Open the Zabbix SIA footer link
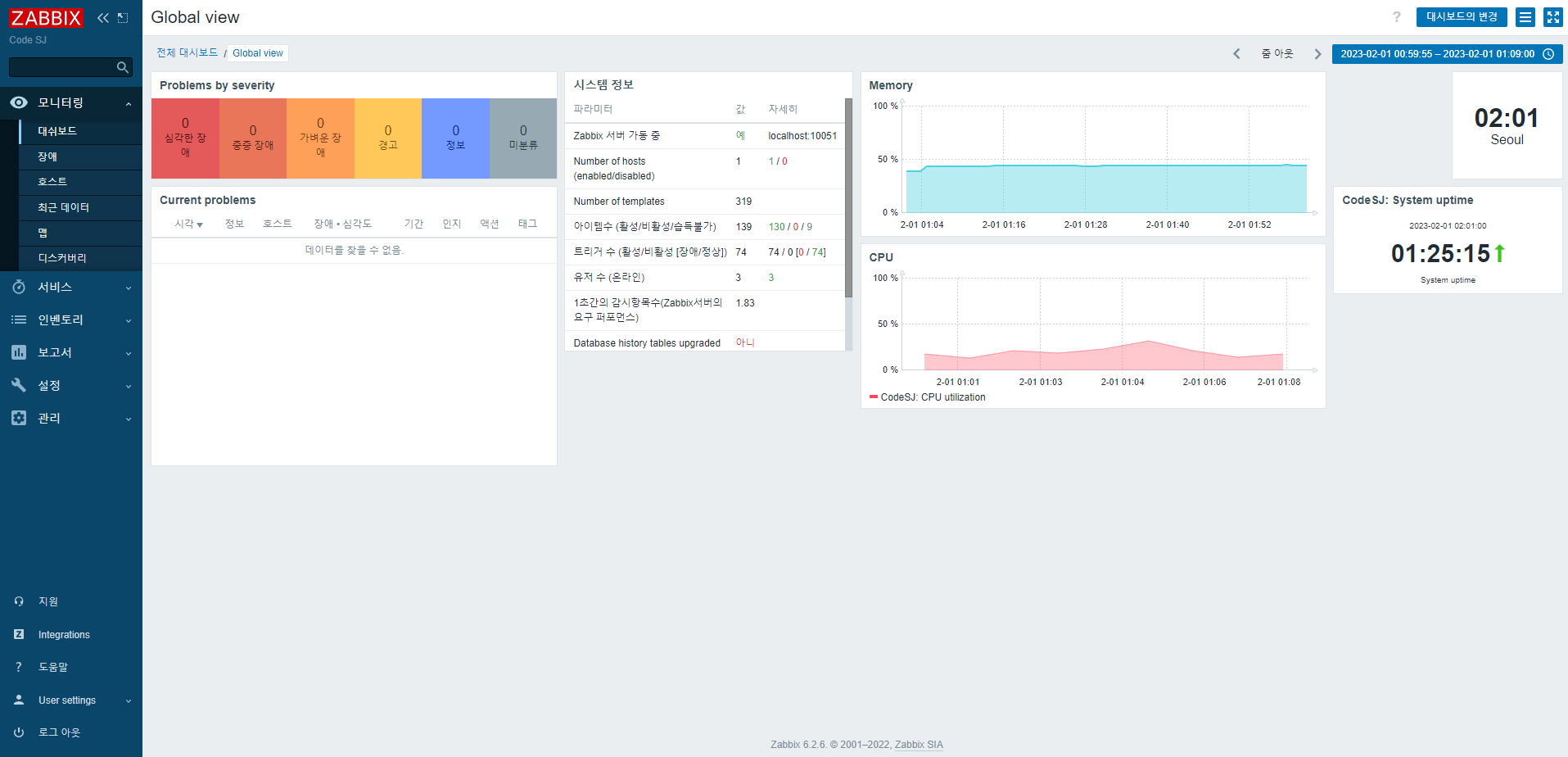 pos(919,745)
